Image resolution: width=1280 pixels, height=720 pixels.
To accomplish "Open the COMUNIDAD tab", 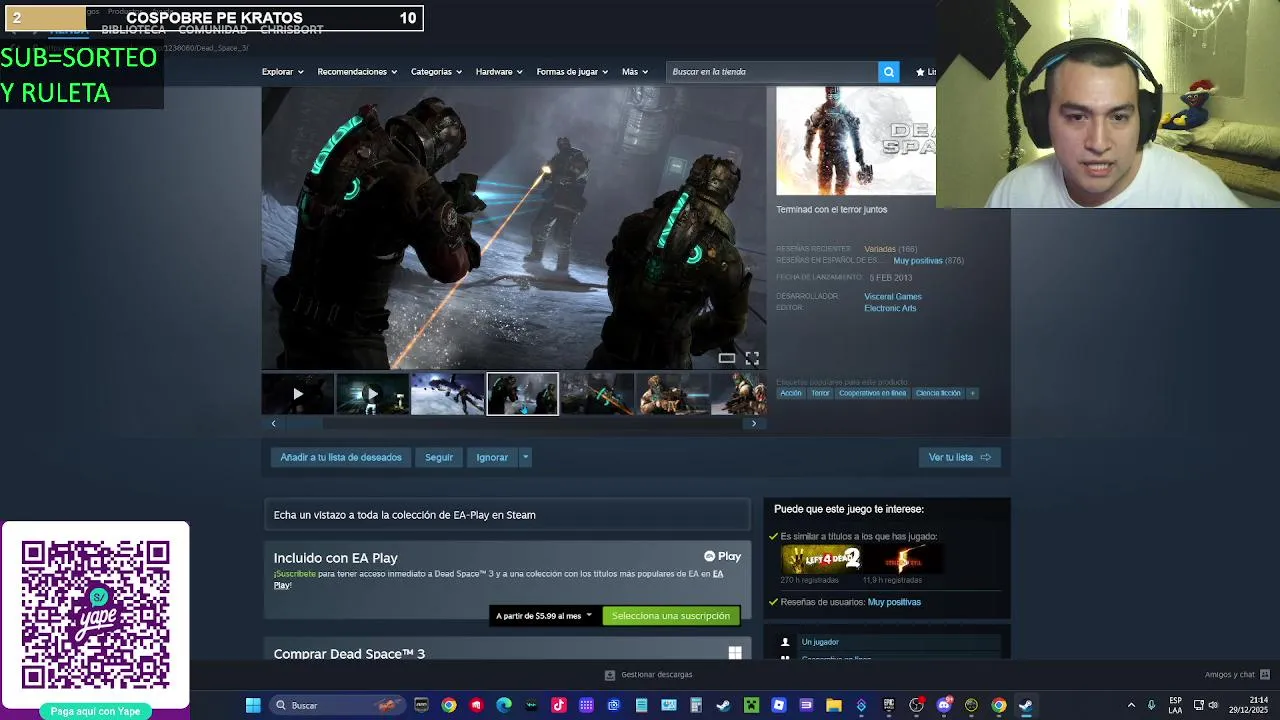I will 213,30.
